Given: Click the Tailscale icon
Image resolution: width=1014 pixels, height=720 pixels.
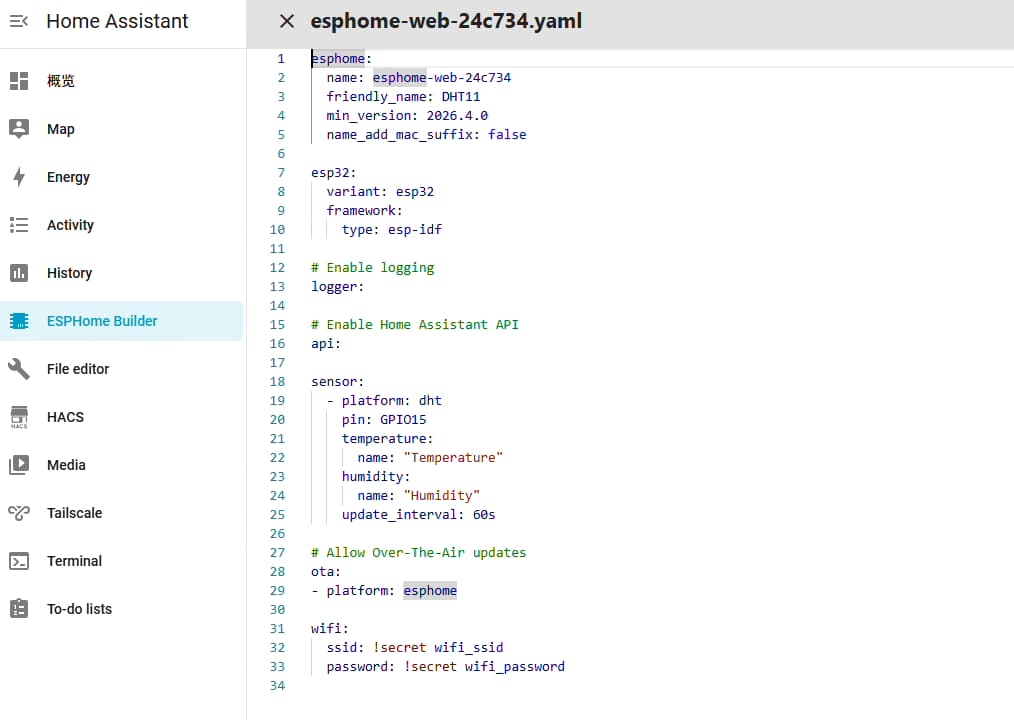Looking at the screenshot, I should coord(19,513).
